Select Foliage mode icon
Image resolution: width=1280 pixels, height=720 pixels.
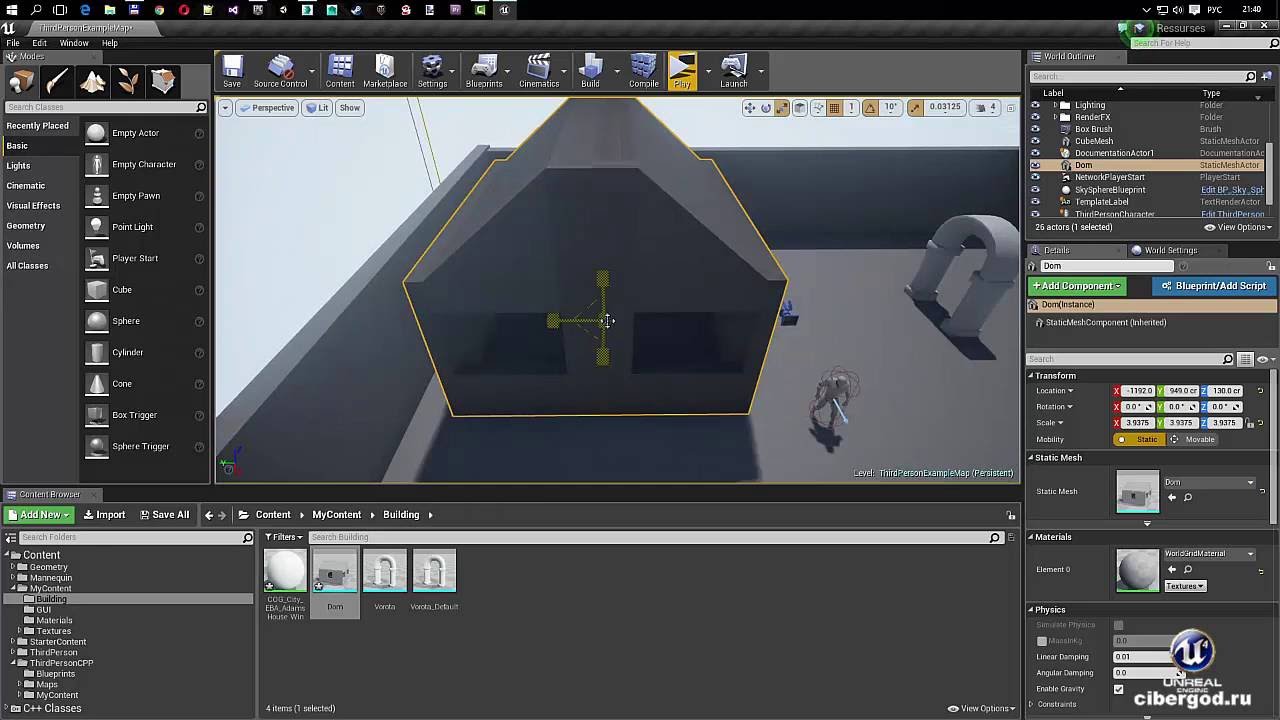click(x=128, y=82)
